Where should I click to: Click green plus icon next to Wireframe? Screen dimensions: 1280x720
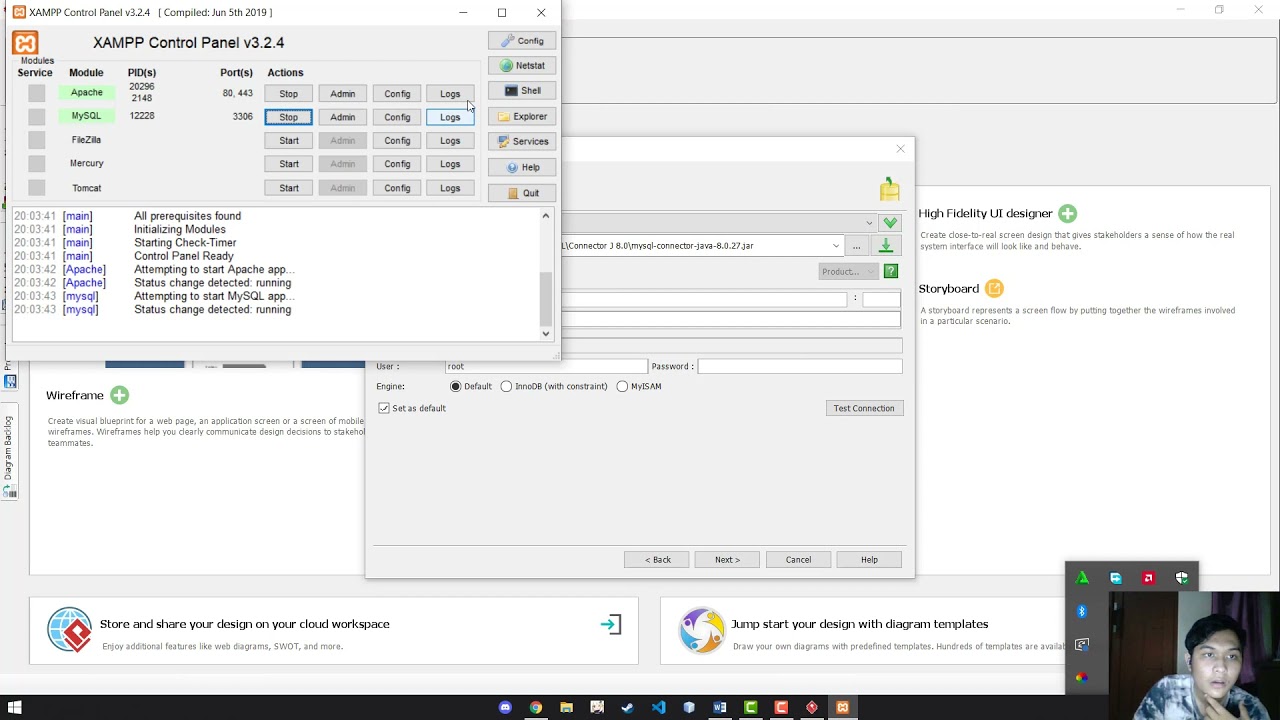pyautogui.click(x=119, y=395)
